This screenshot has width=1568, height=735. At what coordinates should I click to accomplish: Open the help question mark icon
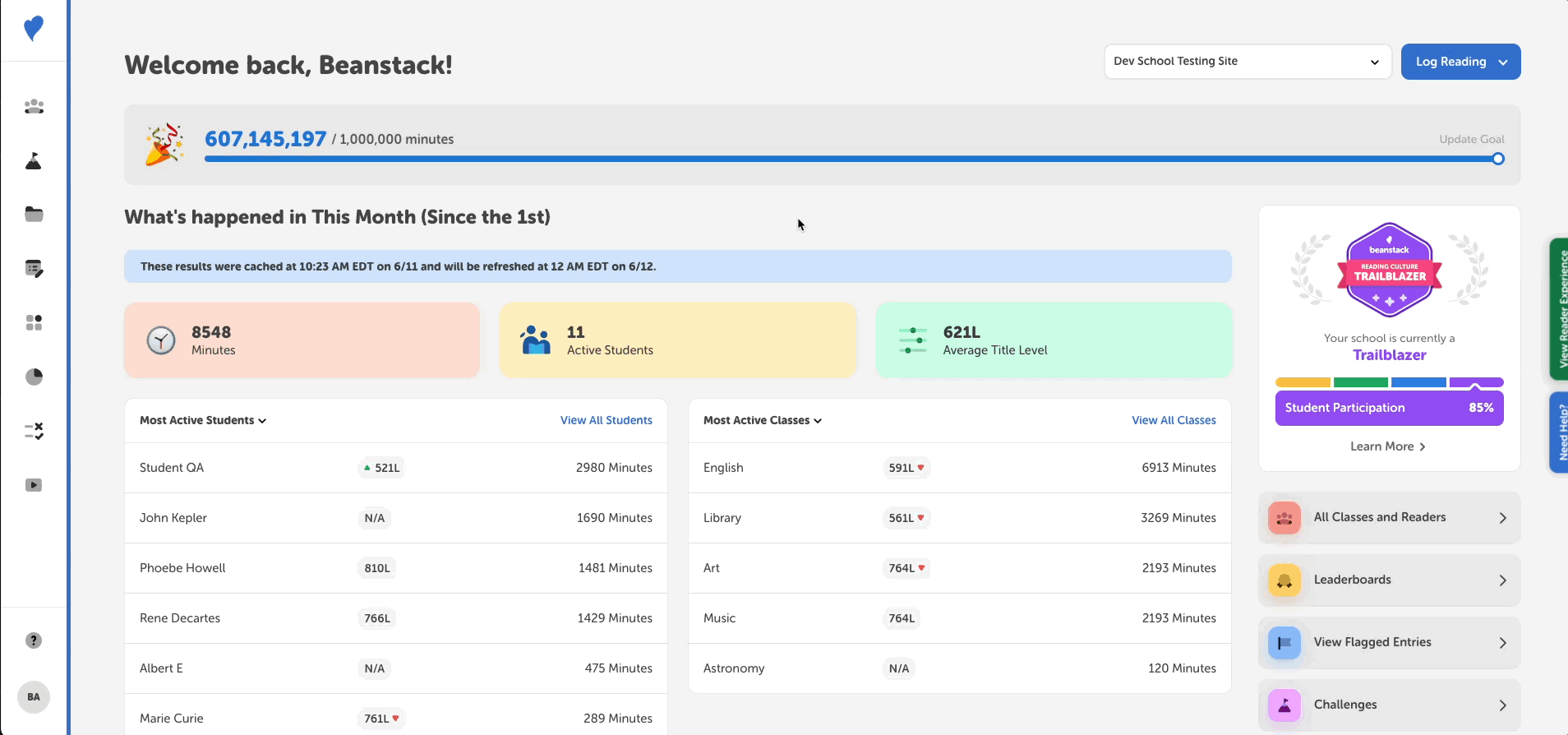(x=34, y=640)
